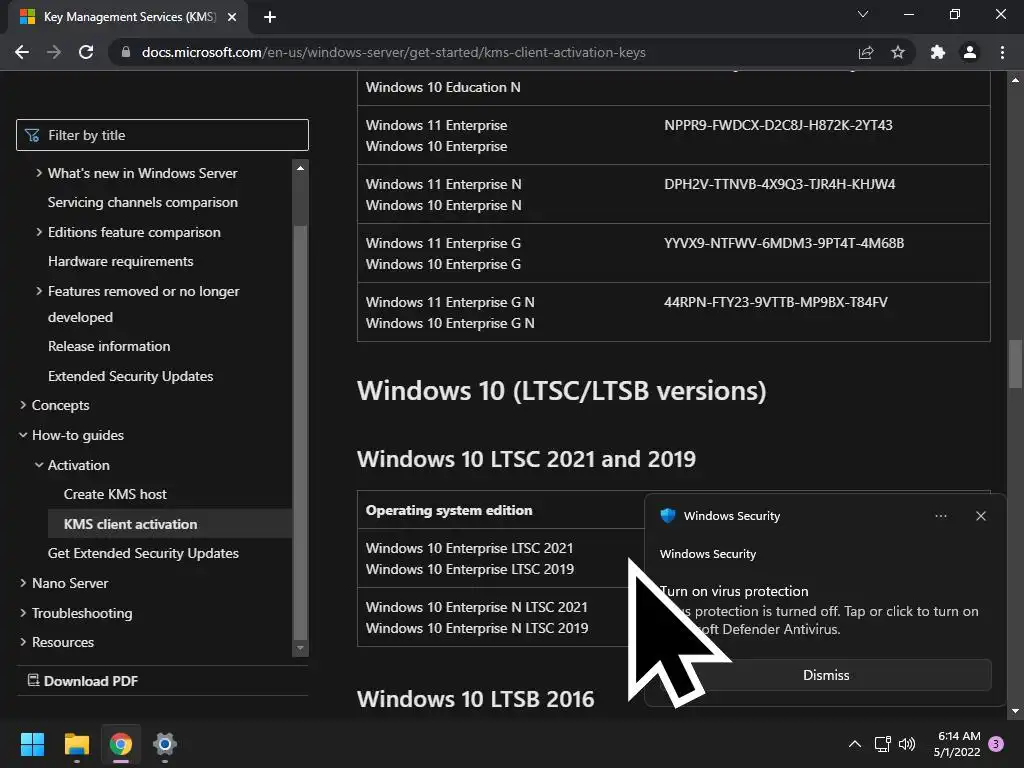Screen dimensions: 1024x768
Task: Select KMS client activation
Action: click(x=170, y=524)
